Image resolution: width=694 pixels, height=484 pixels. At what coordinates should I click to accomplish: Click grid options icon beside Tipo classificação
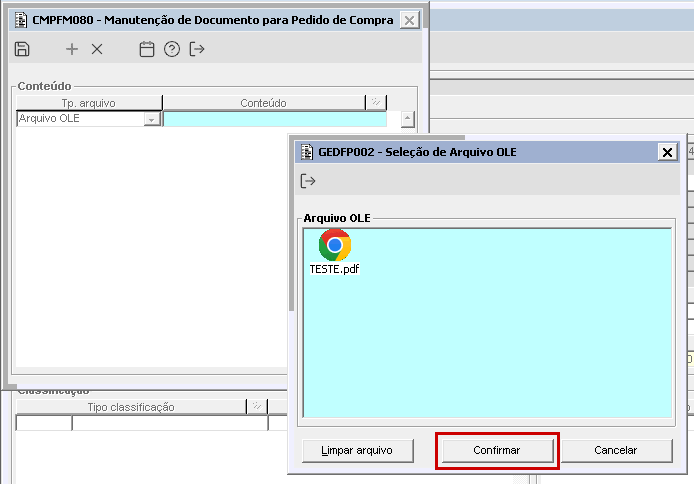[x=257, y=407]
